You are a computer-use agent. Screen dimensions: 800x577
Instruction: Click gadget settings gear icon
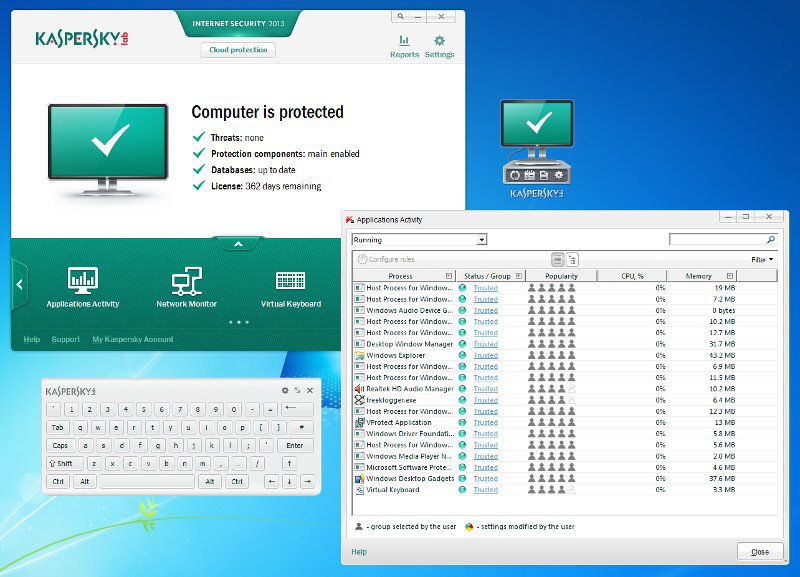(x=559, y=175)
